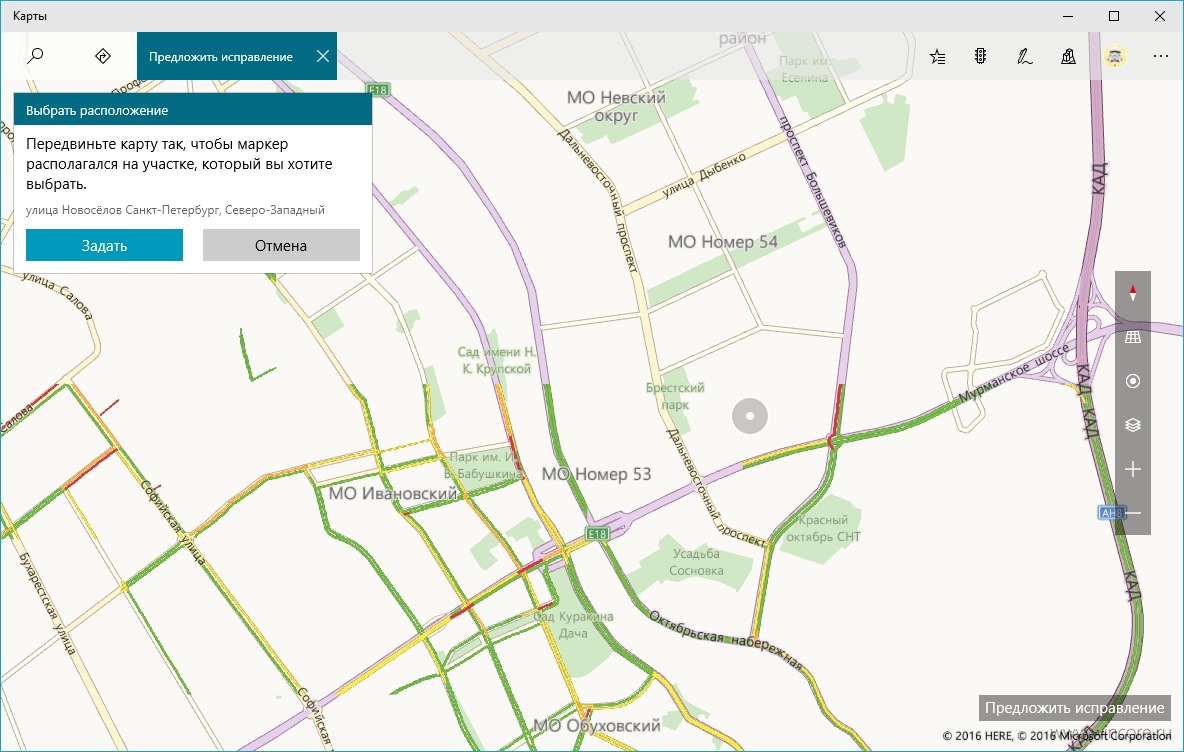This screenshot has height=752, width=1184.
Task: Click the Красный октябрь СНТ map label
Action: [x=823, y=529]
